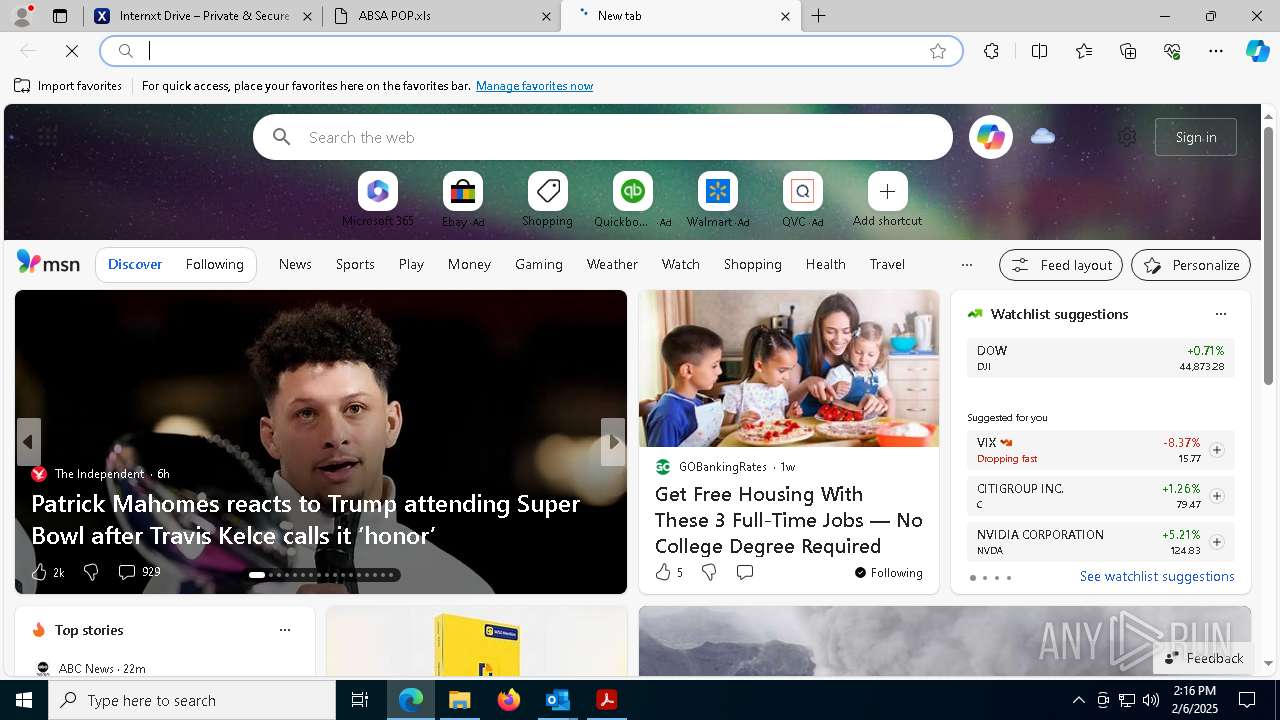1280x720 pixels.
Task: Open Top stories options menu
Action: coord(285,630)
